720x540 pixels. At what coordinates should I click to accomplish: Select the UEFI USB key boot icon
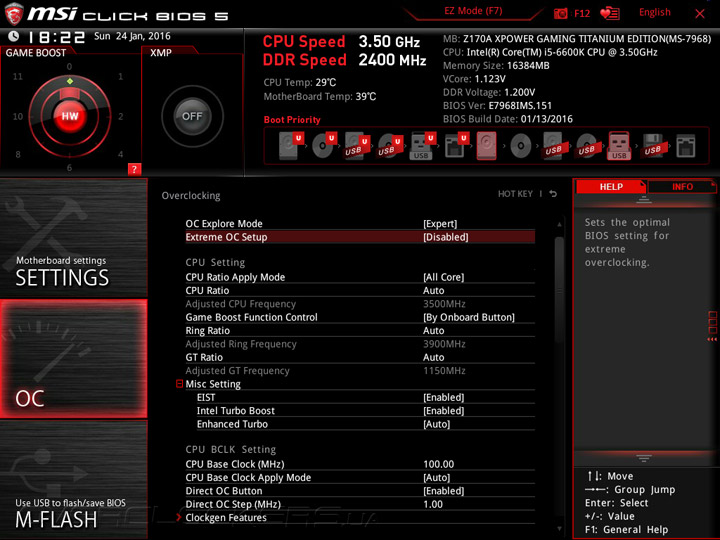422,146
